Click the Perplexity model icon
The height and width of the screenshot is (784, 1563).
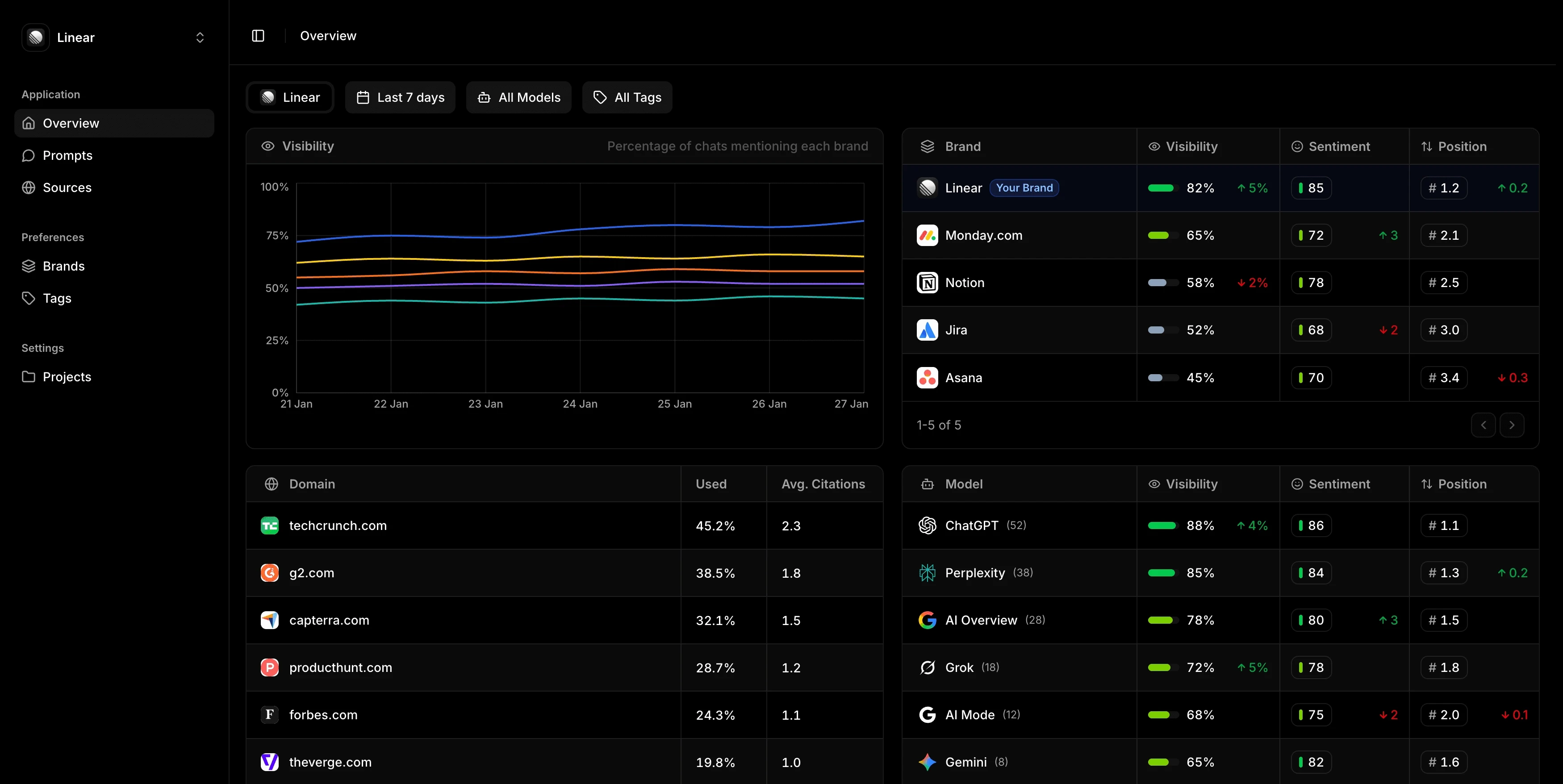pos(927,573)
